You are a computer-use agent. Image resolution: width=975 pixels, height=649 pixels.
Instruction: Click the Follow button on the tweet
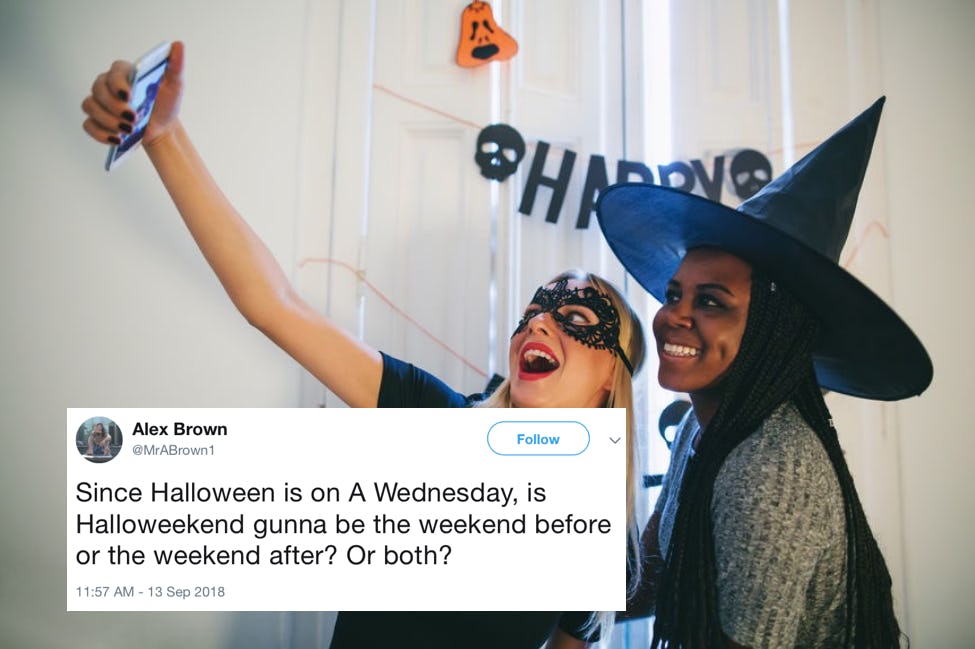pyautogui.click(x=538, y=439)
